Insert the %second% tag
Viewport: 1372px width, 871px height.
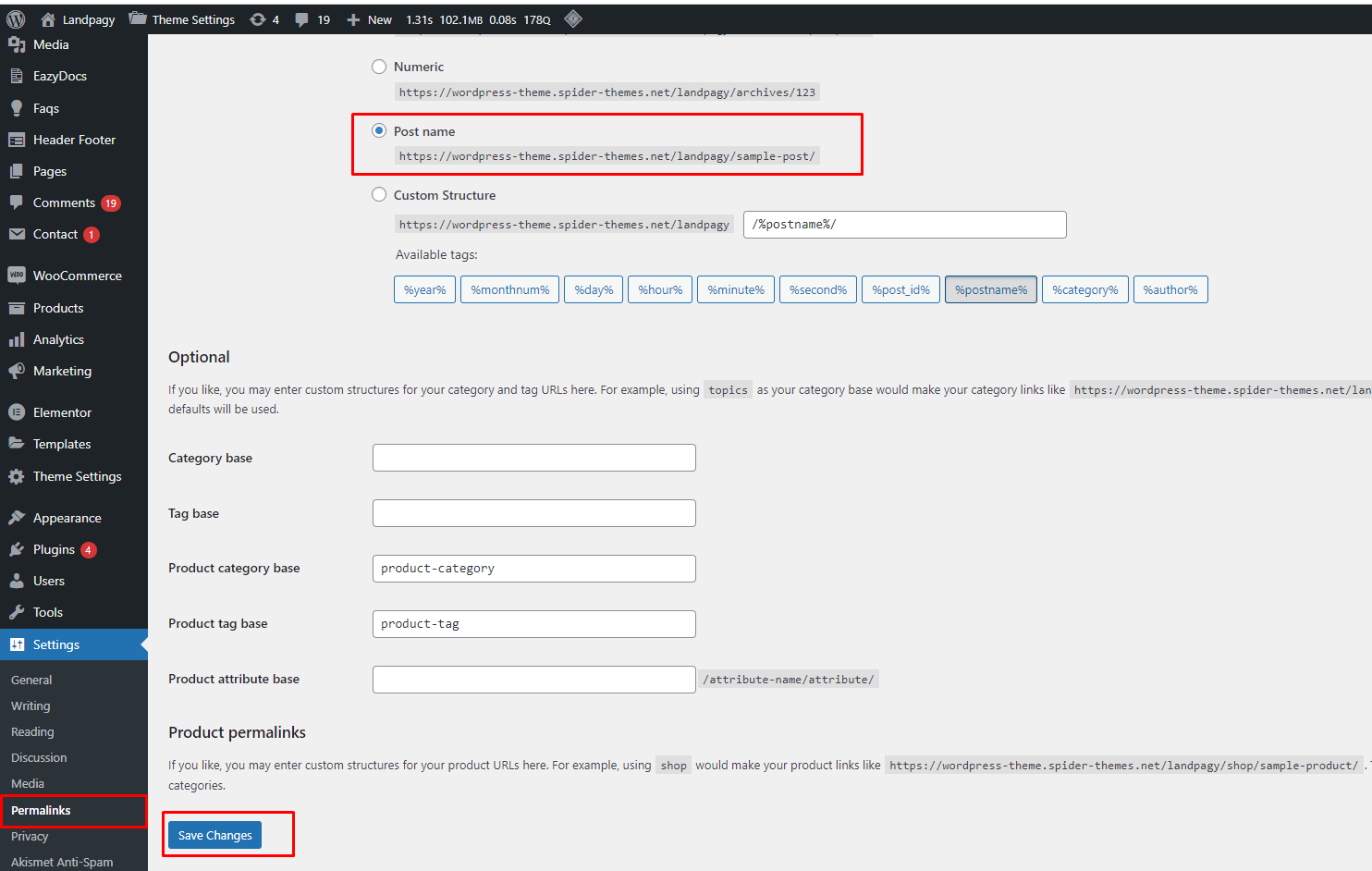[x=818, y=289]
